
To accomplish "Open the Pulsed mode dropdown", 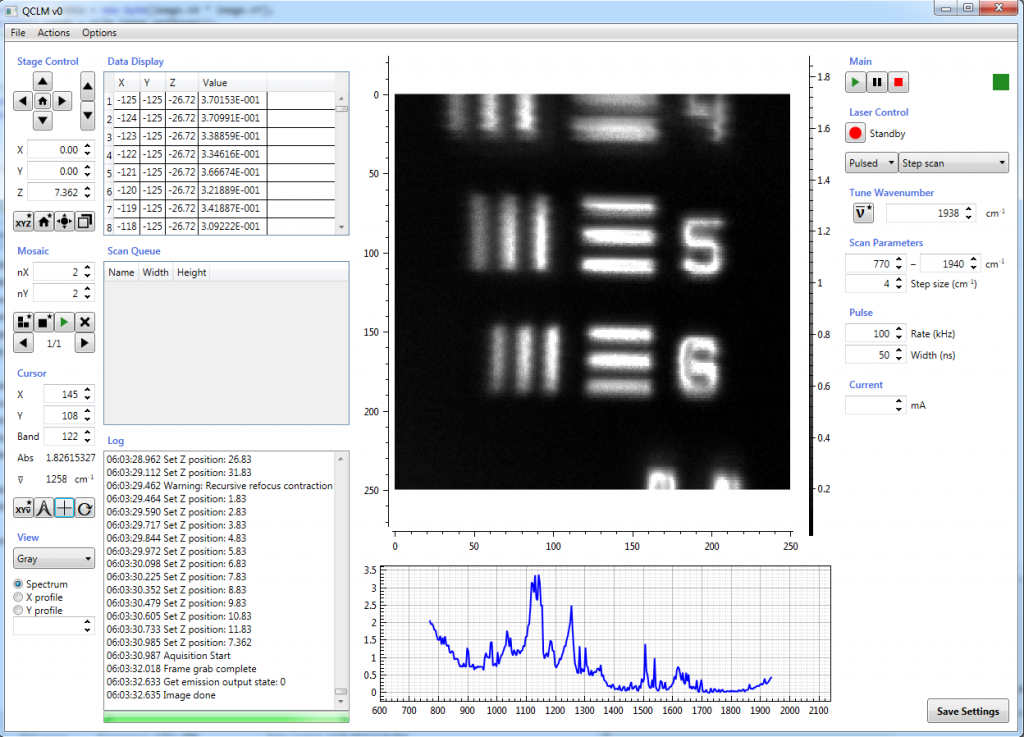I will (x=869, y=162).
